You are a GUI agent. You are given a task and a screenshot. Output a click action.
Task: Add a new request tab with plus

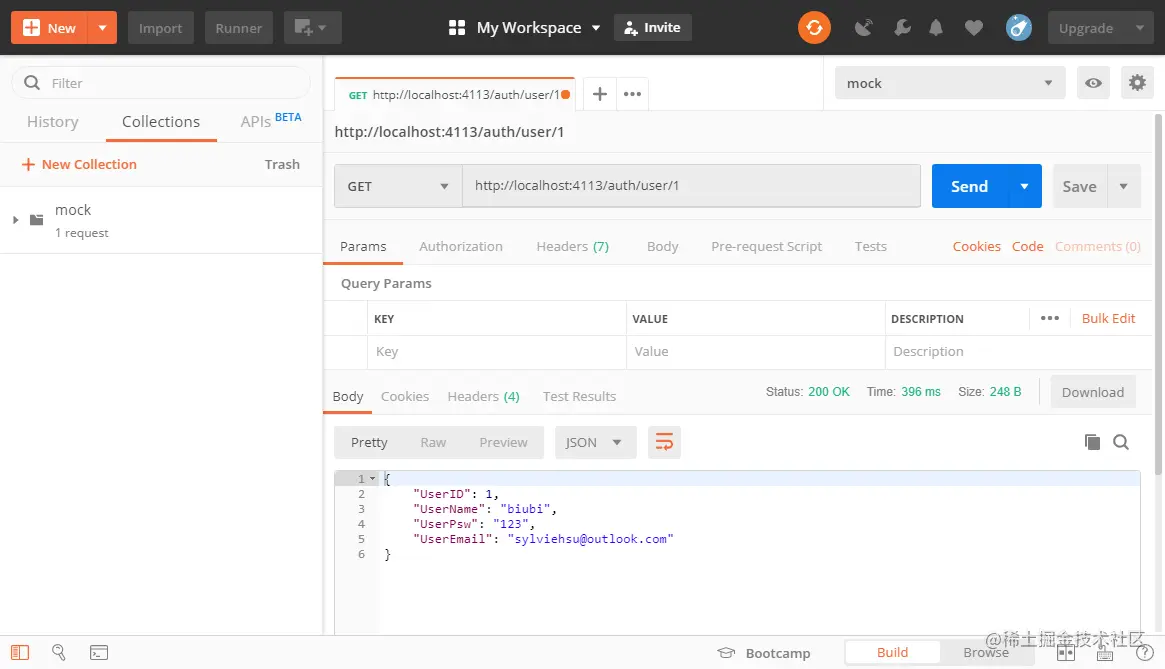pyautogui.click(x=600, y=94)
